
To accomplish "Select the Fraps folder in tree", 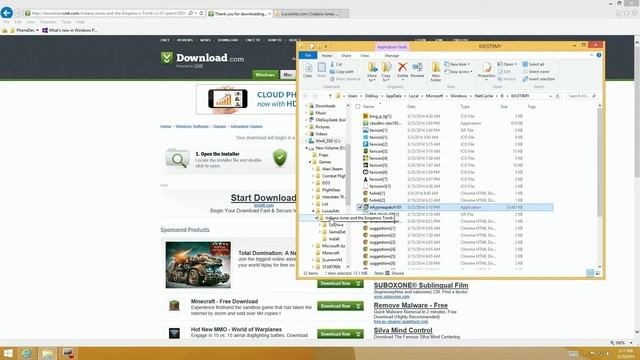I will [x=323, y=155].
